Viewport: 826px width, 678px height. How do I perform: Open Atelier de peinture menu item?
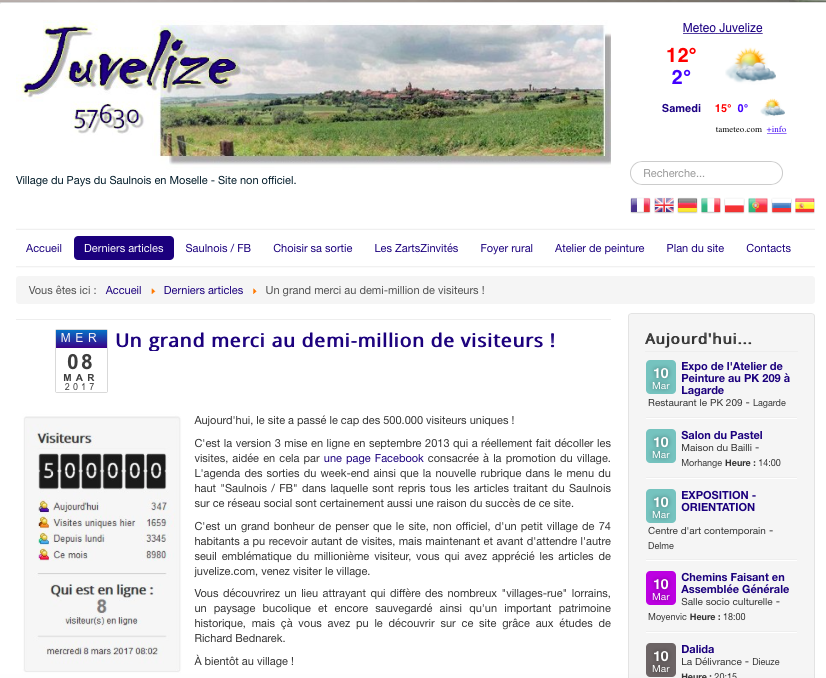[x=599, y=248]
